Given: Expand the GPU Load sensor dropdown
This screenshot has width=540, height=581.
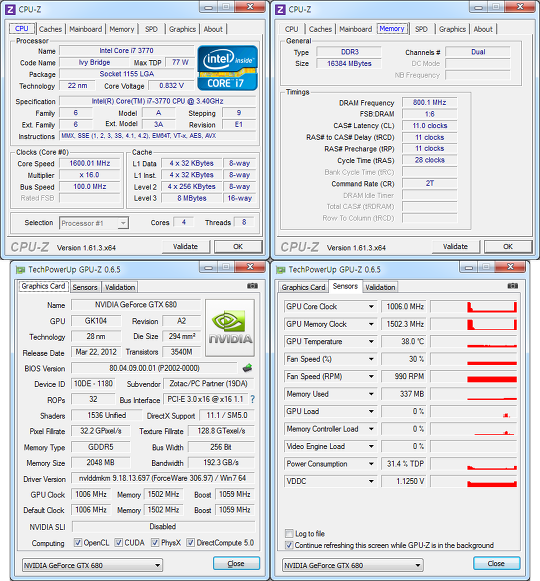Looking at the screenshot, I should pyautogui.click(x=371, y=411).
